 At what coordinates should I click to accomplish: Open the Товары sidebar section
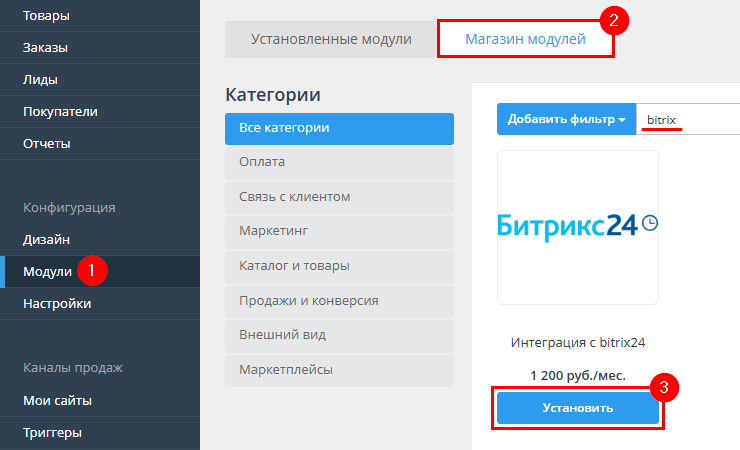click(45, 15)
